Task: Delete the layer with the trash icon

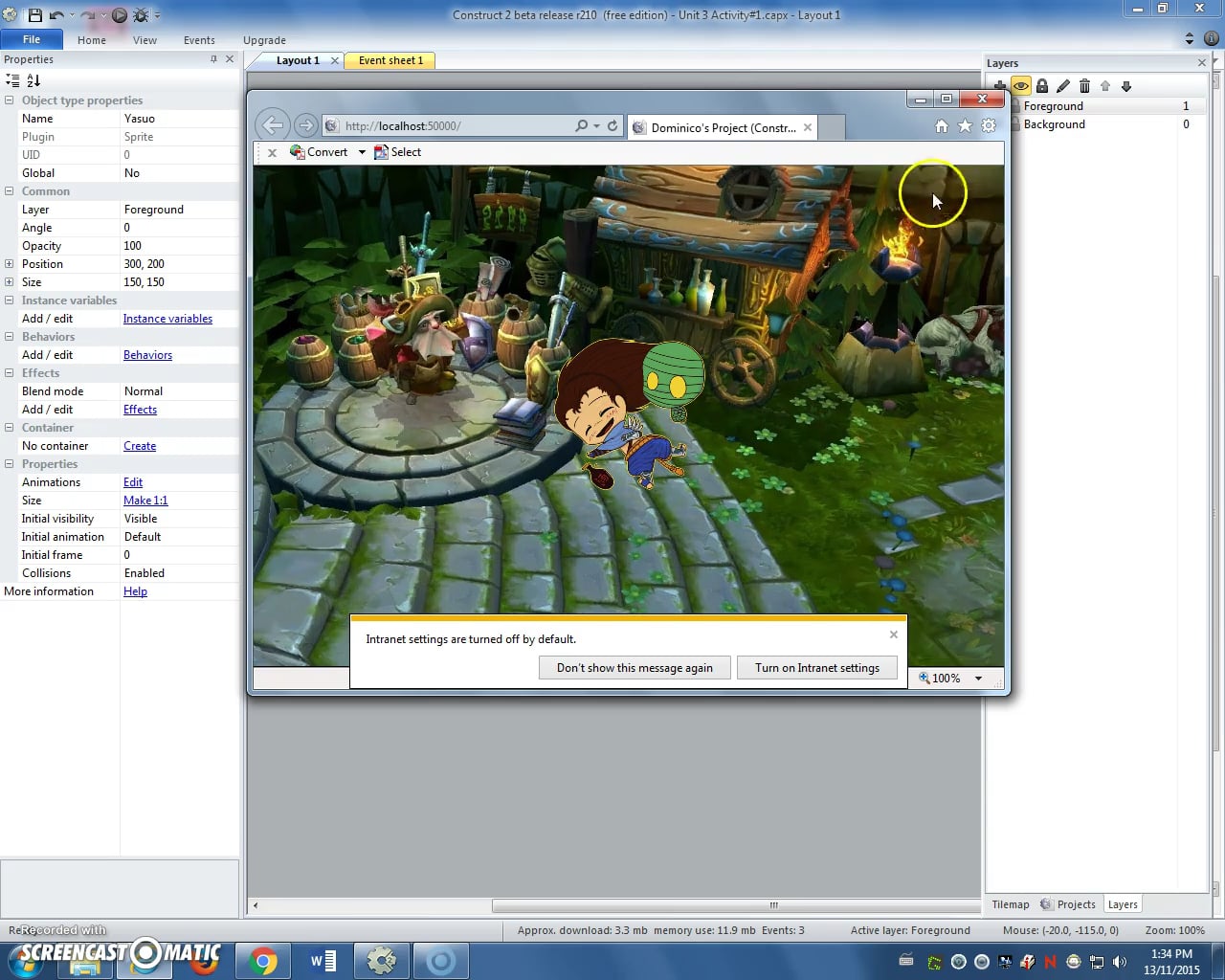Action: pyautogui.click(x=1084, y=86)
